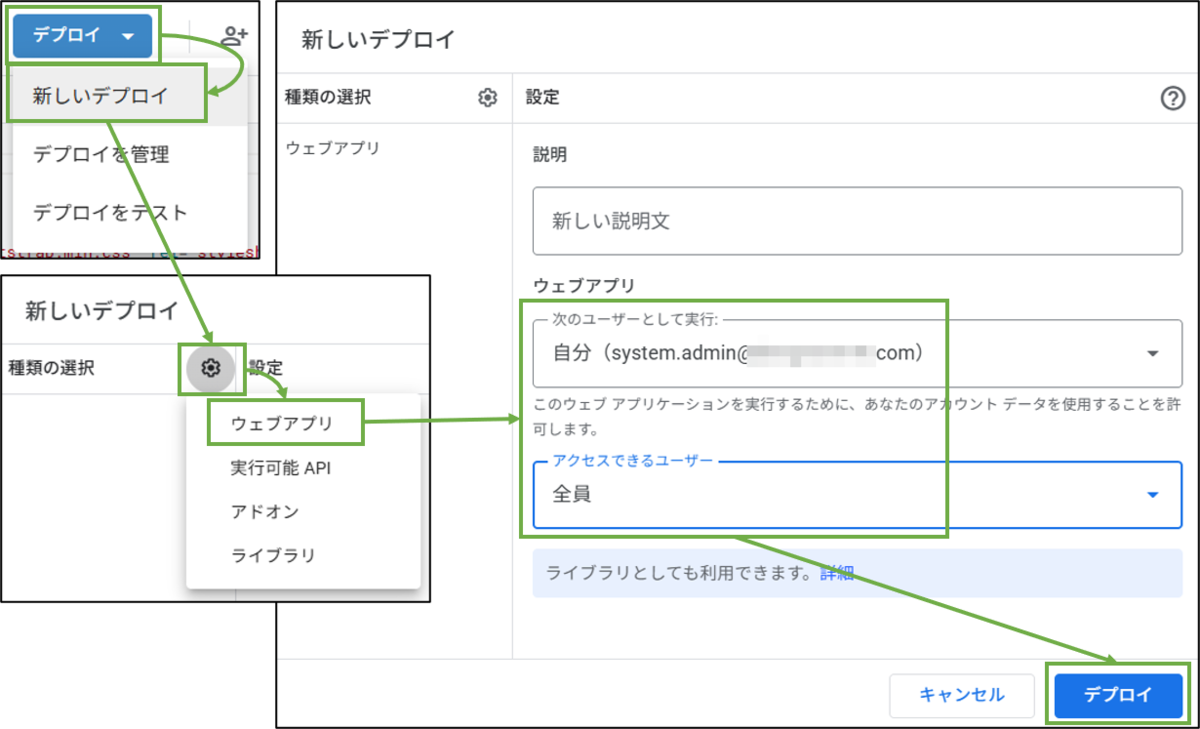
Task: Click the blue デプロイ button at dialog bottom
Action: point(1118,694)
